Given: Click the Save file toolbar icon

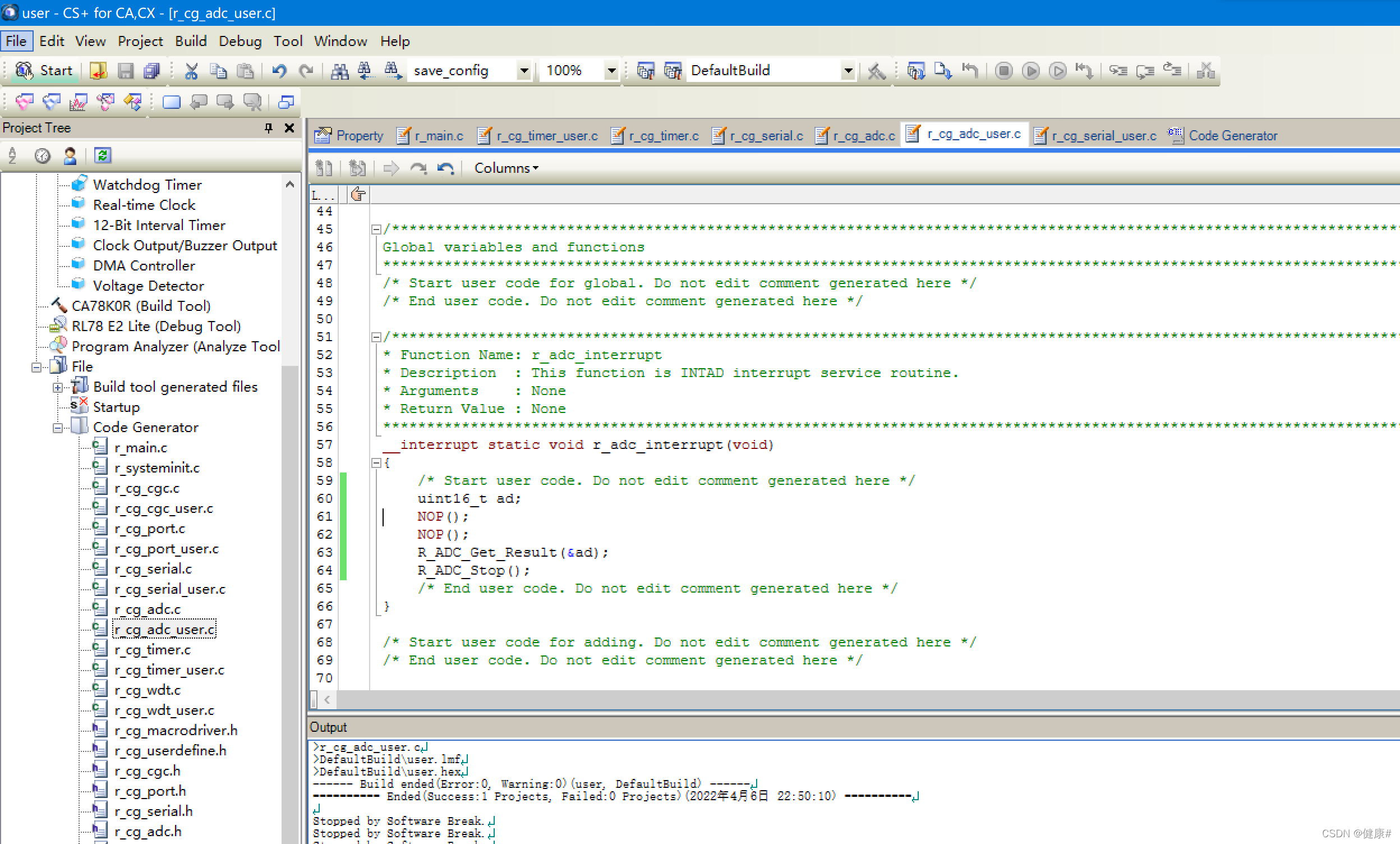Looking at the screenshot, I should [x=125, y=71].
